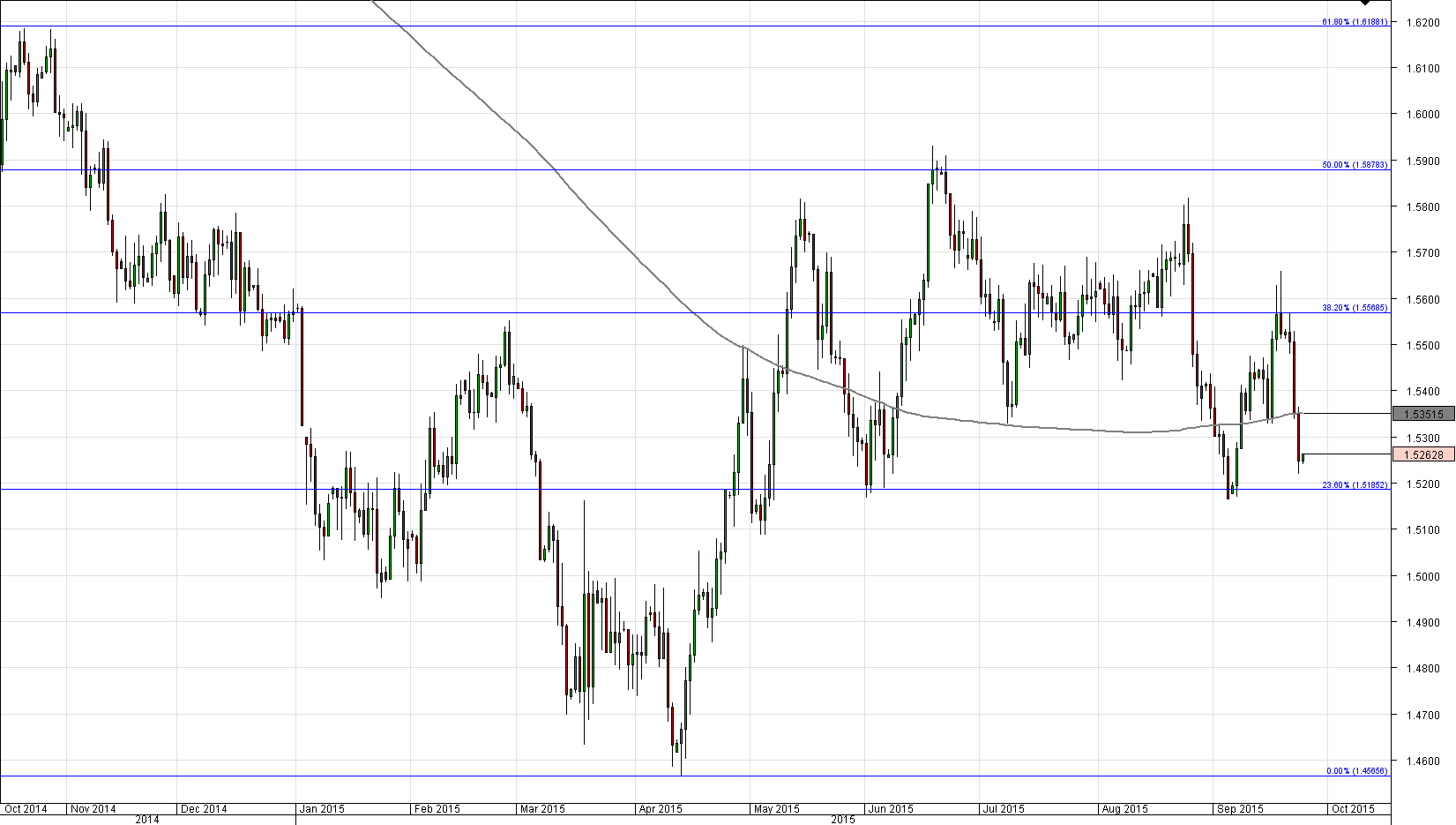
Task: Click the 1.5500 price axis label
Action: 1422,345
